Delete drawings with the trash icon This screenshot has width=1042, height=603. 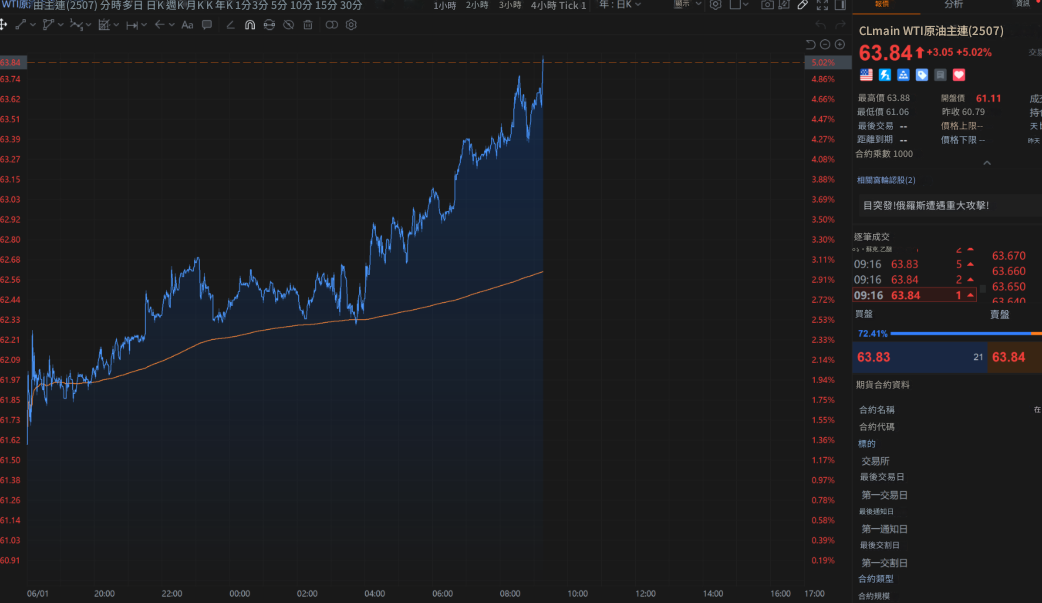(308, 25)
